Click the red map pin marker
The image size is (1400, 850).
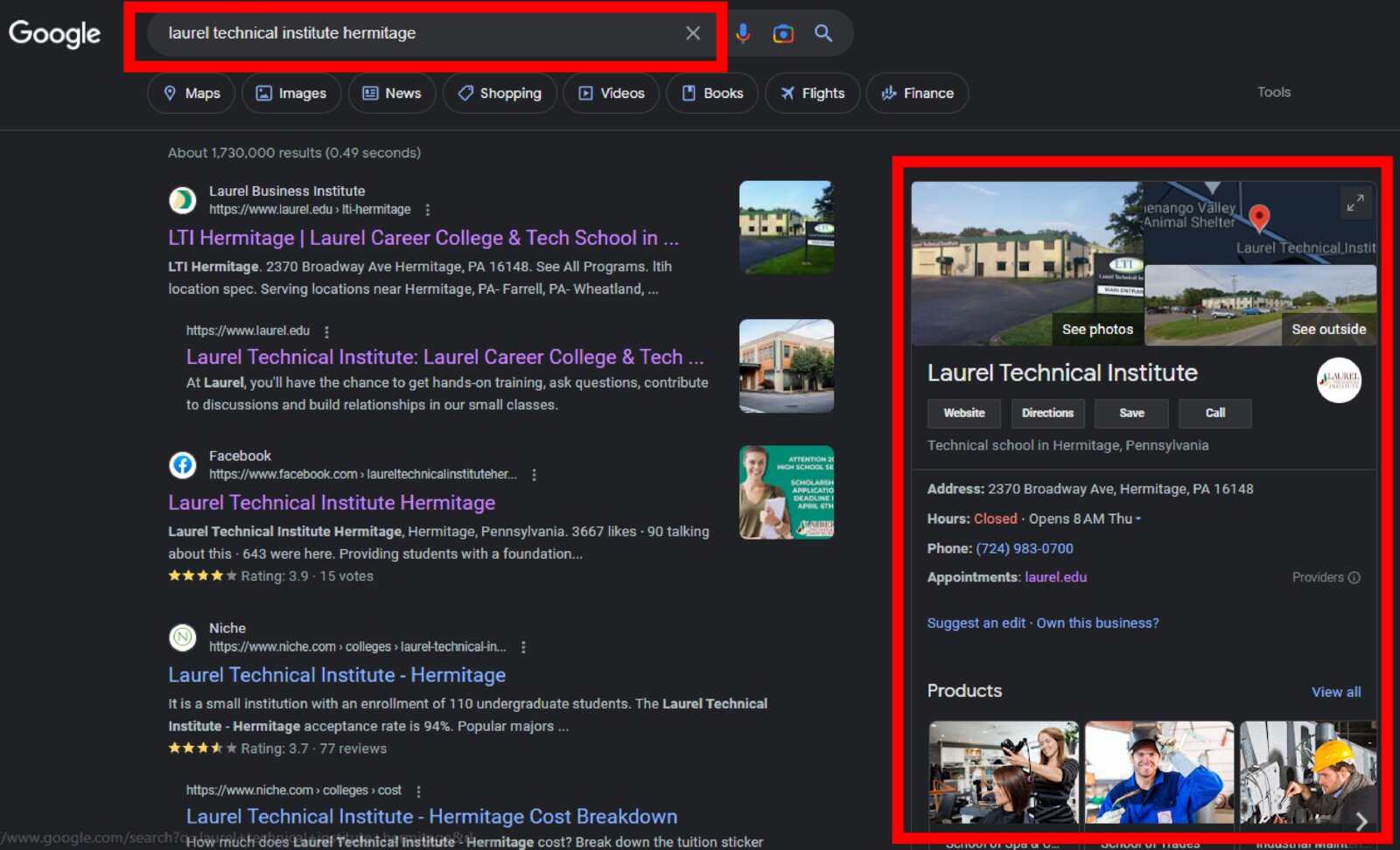(x=1259, y=218)
